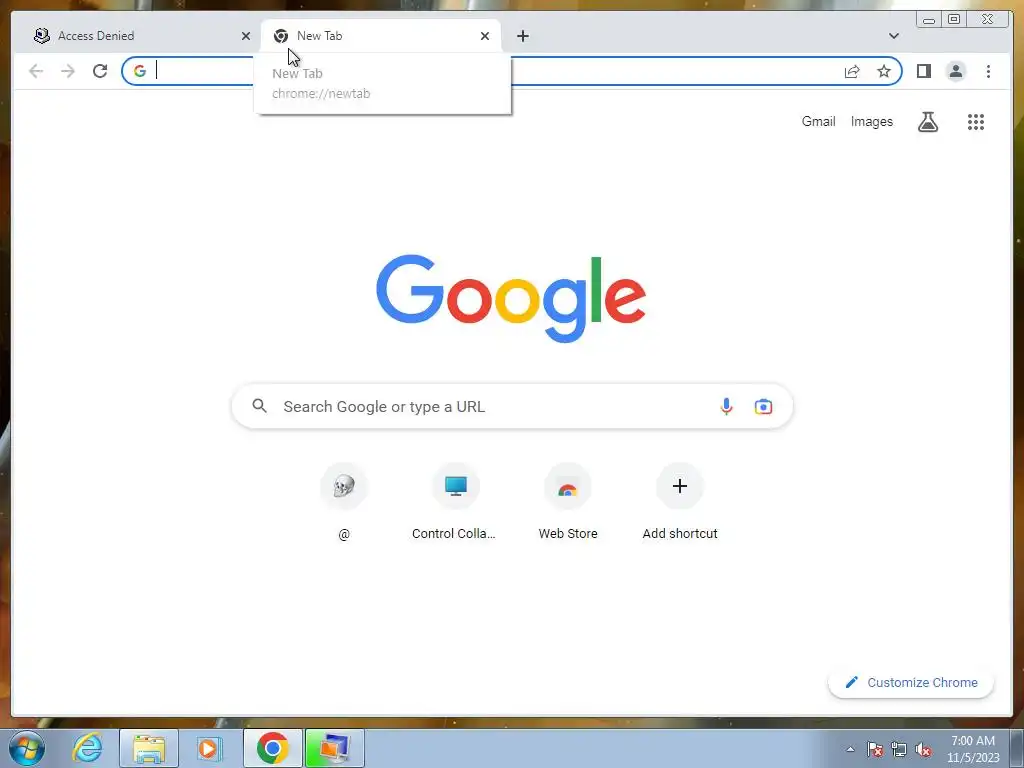Show hidden tray icons arrow
This screenshot has width=1024, height=768.
pos(850,749)
